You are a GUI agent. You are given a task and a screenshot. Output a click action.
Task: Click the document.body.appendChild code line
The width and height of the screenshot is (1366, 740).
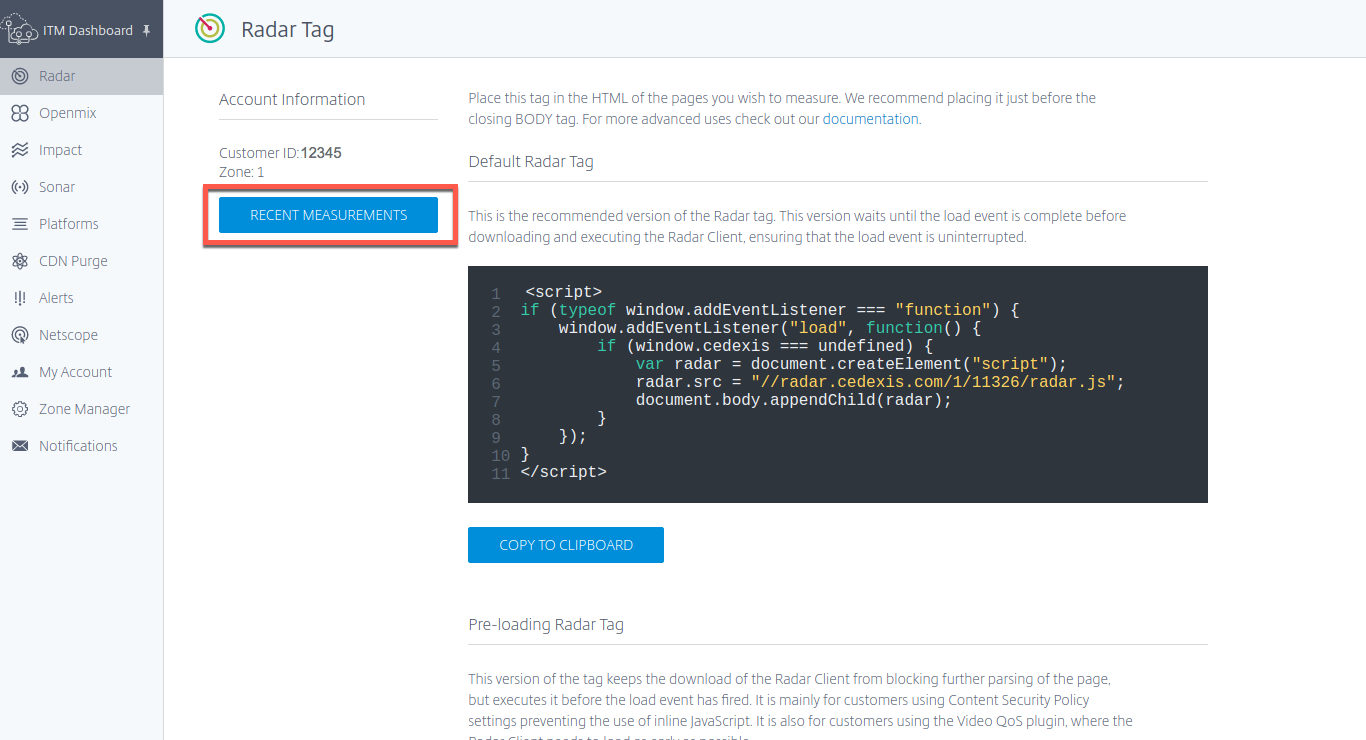tap(794, 400)
